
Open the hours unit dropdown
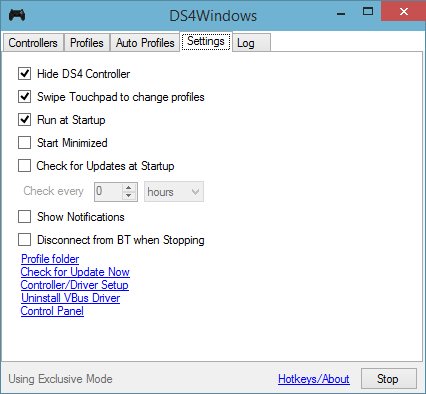coord(174,192)
